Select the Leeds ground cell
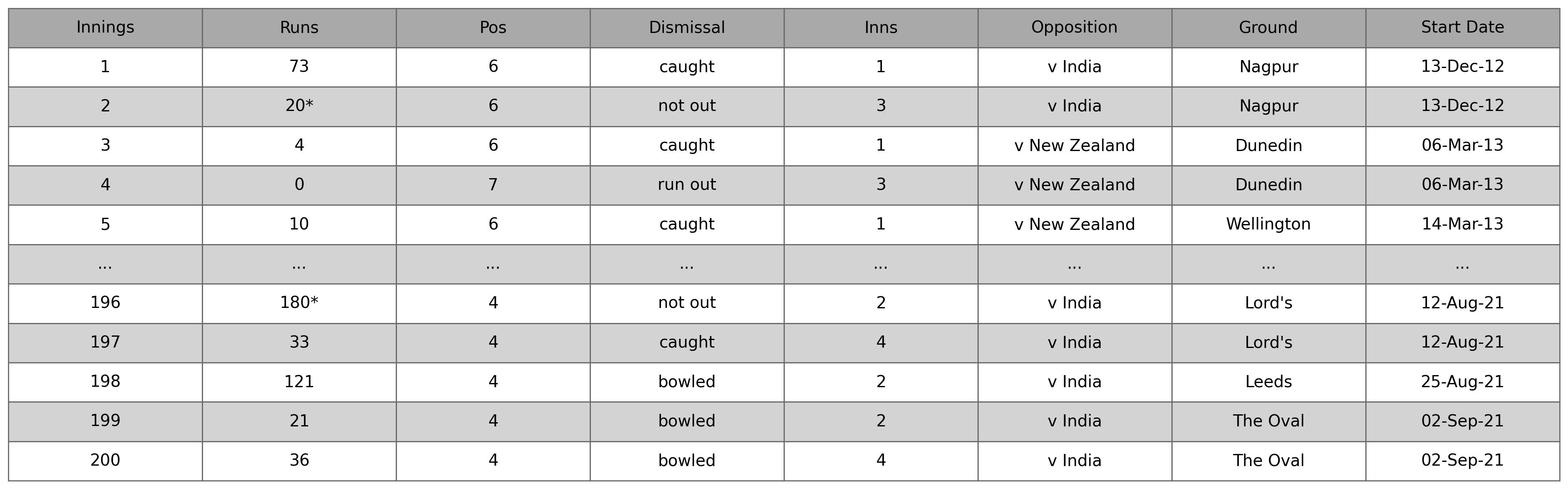 1269,382
